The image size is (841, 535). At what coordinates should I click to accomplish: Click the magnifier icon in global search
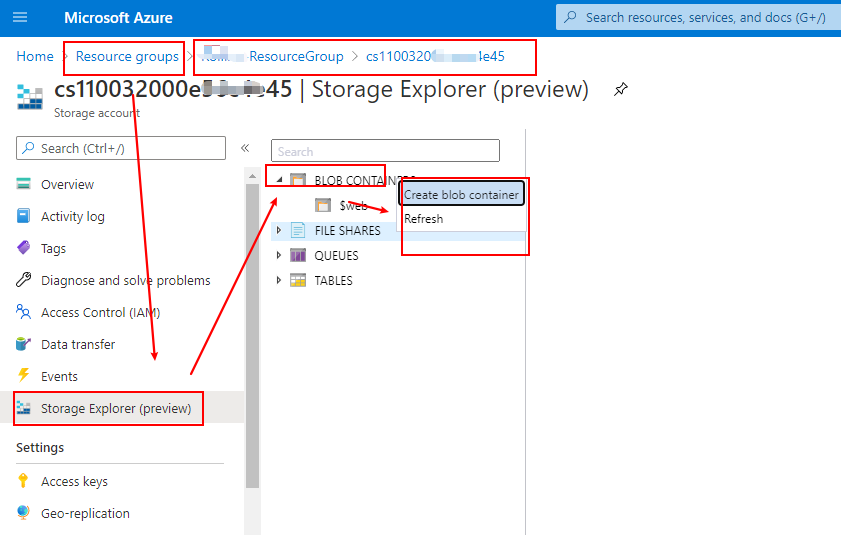pos(571,17)
